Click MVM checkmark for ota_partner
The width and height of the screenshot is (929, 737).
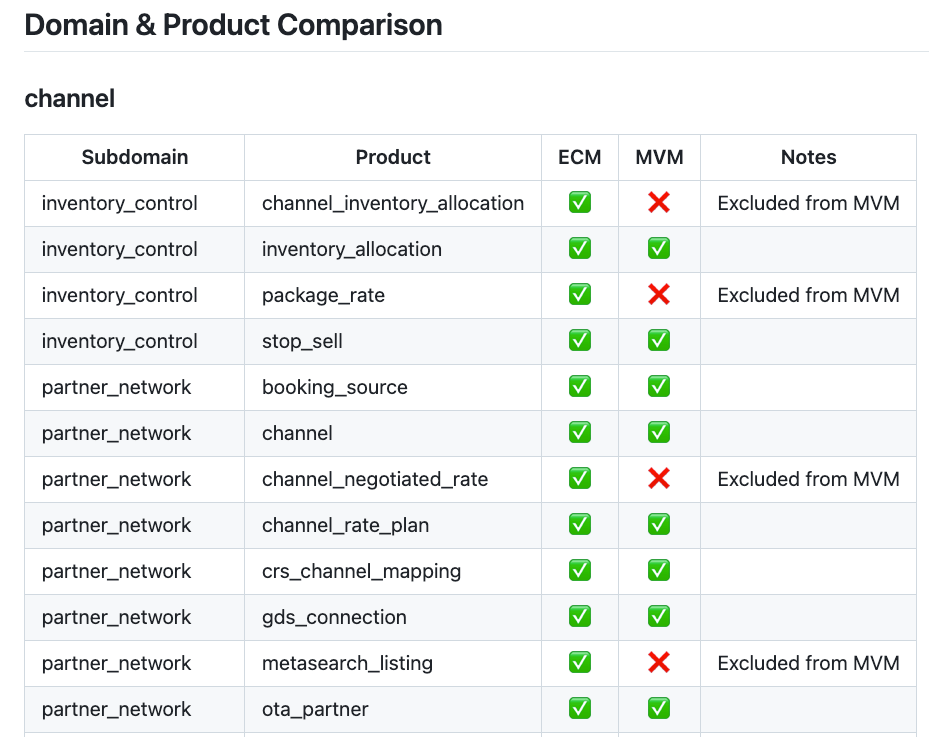(x=659, y=709)
